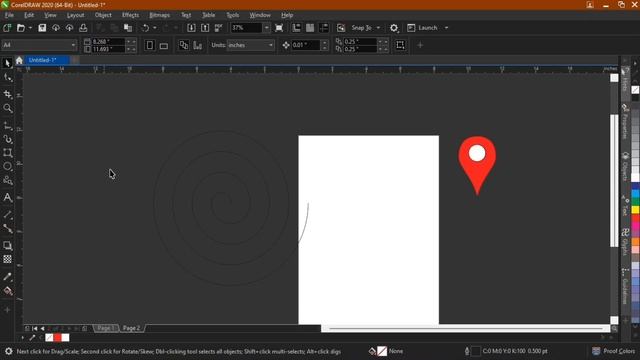Expand the Launch dropdown arrow
Image resolution: width=640 pixels, height=360 pixels.
click(447, 28)
